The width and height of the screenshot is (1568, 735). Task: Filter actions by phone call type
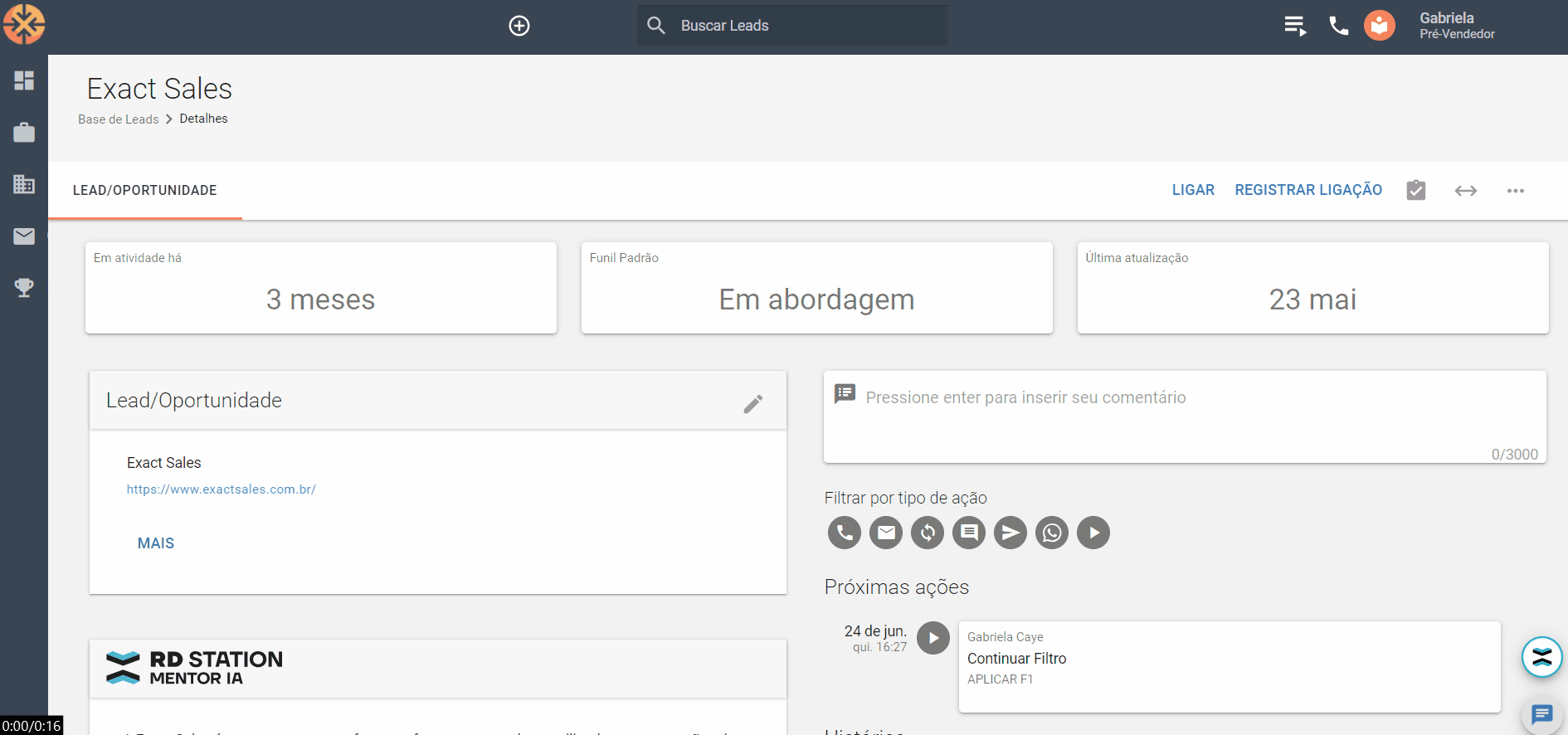[845, 533]
